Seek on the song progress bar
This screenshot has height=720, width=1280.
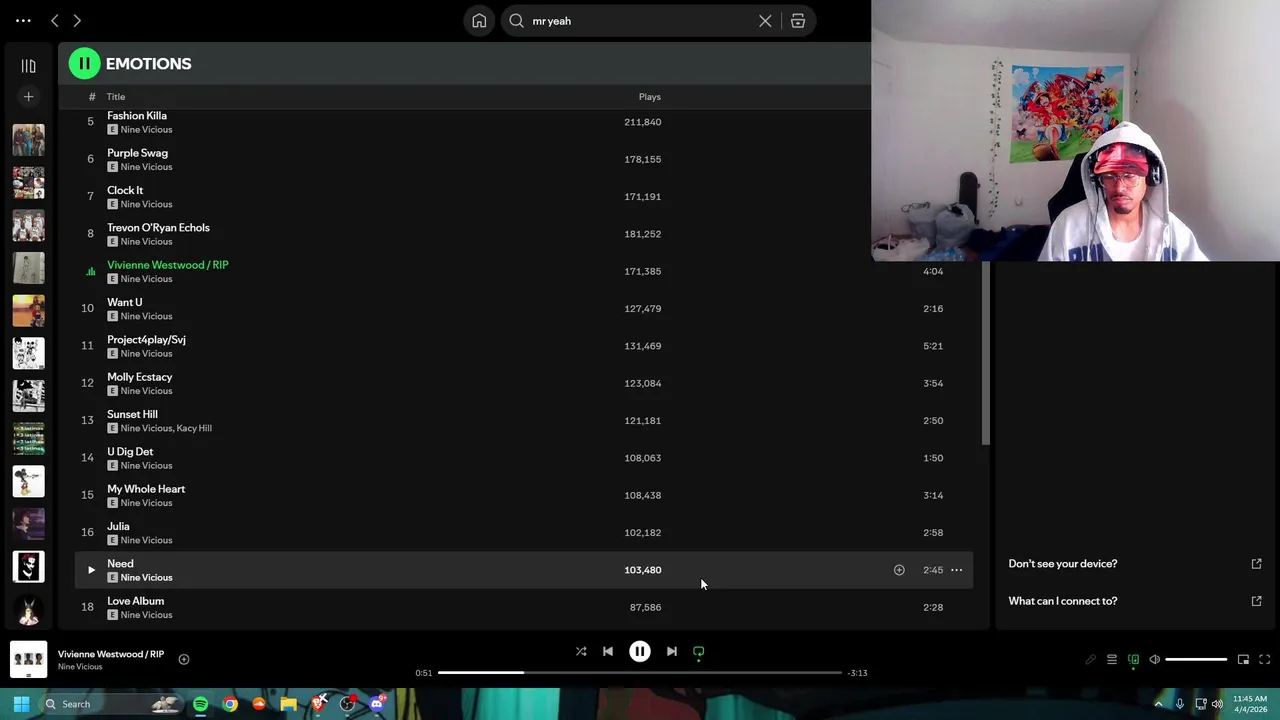640,673
